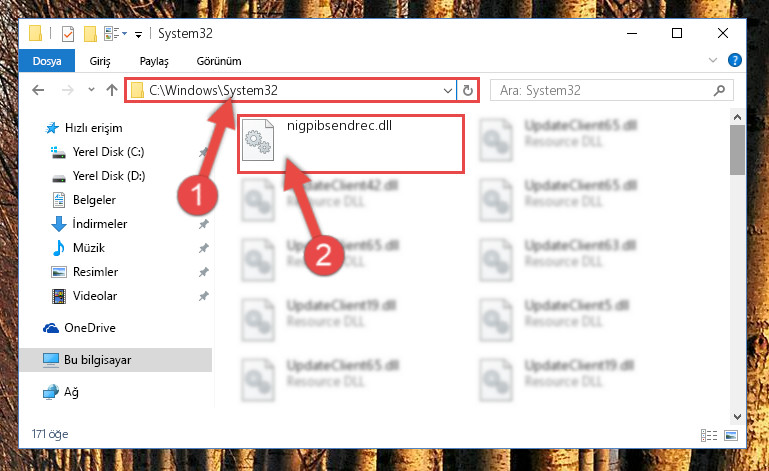Screen dimensions: 769x471
Task: Click Properties icon in quick access toolbar
Action: [x=68, y=34]
